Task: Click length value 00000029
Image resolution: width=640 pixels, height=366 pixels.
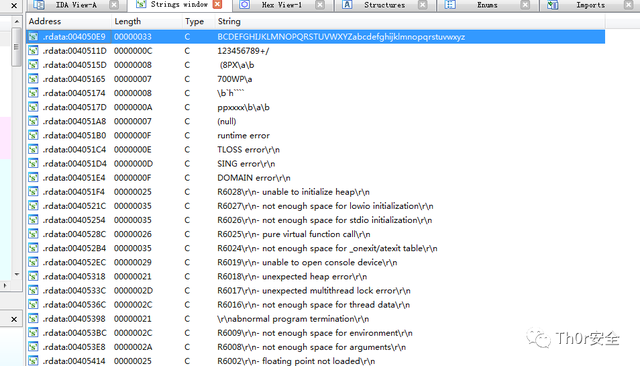Action: pos(133,262)
